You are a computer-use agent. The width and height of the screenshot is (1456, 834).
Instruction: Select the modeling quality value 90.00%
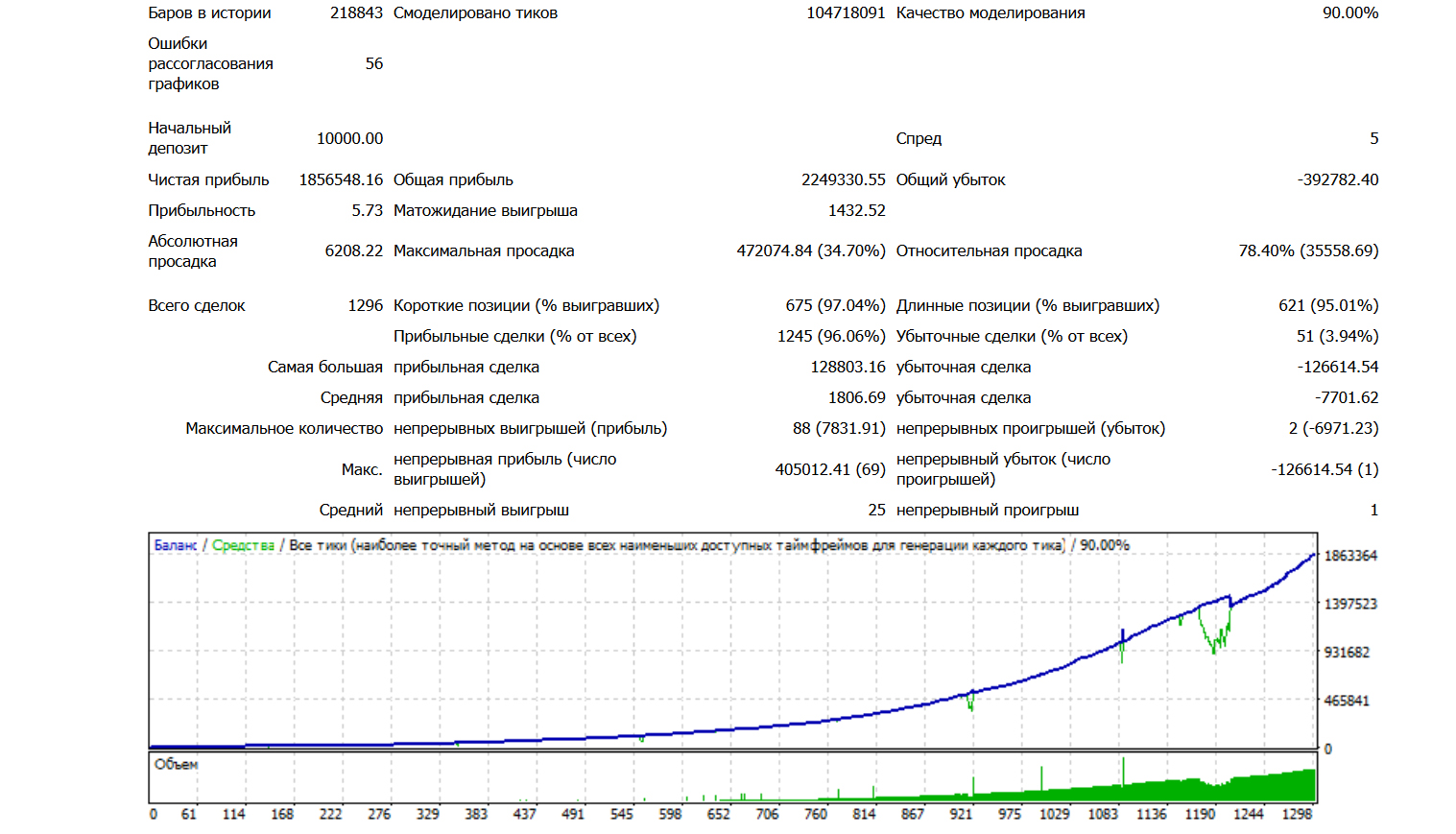coord(1350,12)
